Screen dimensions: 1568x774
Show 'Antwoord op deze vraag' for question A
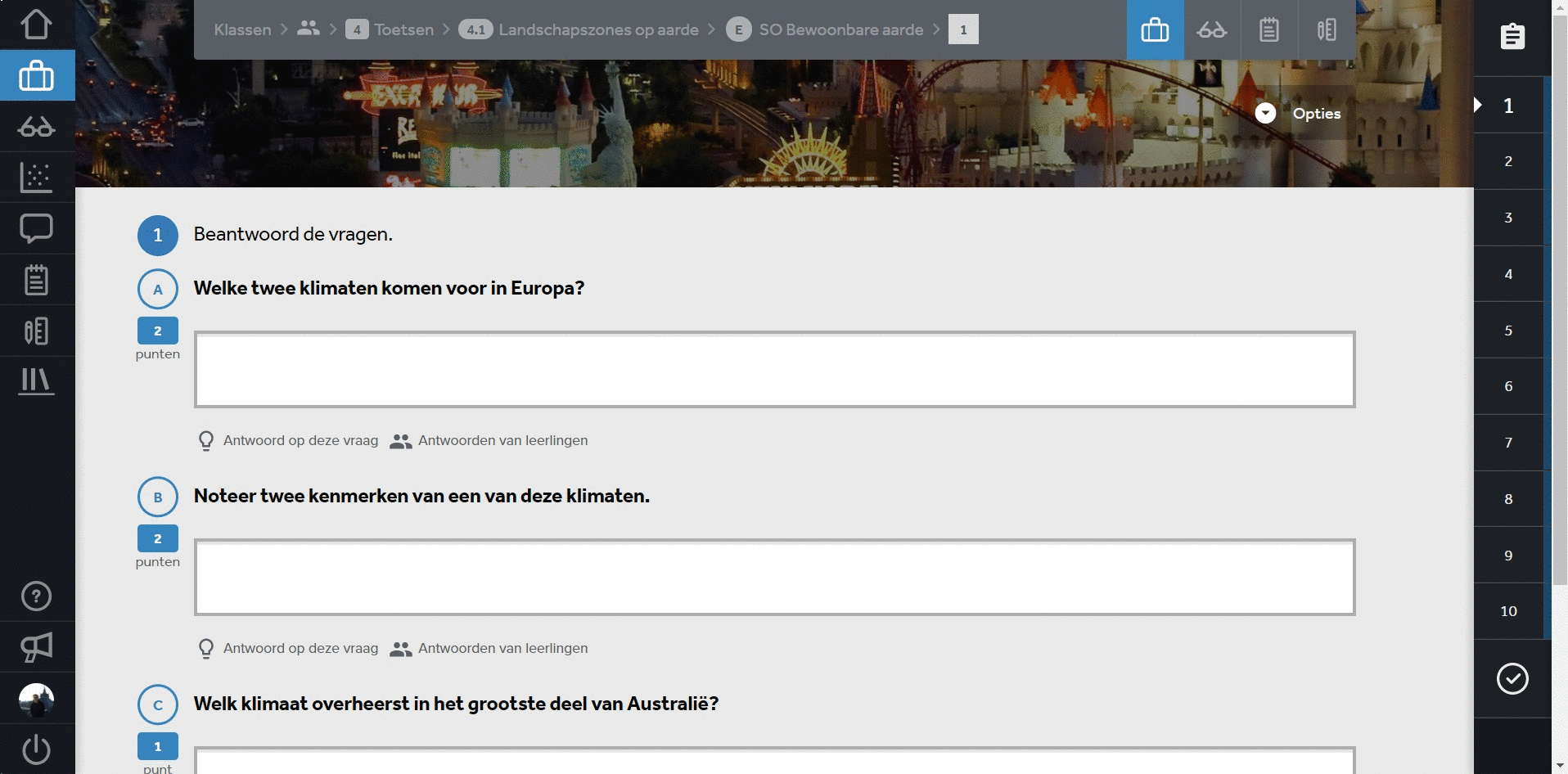point(289,441)
